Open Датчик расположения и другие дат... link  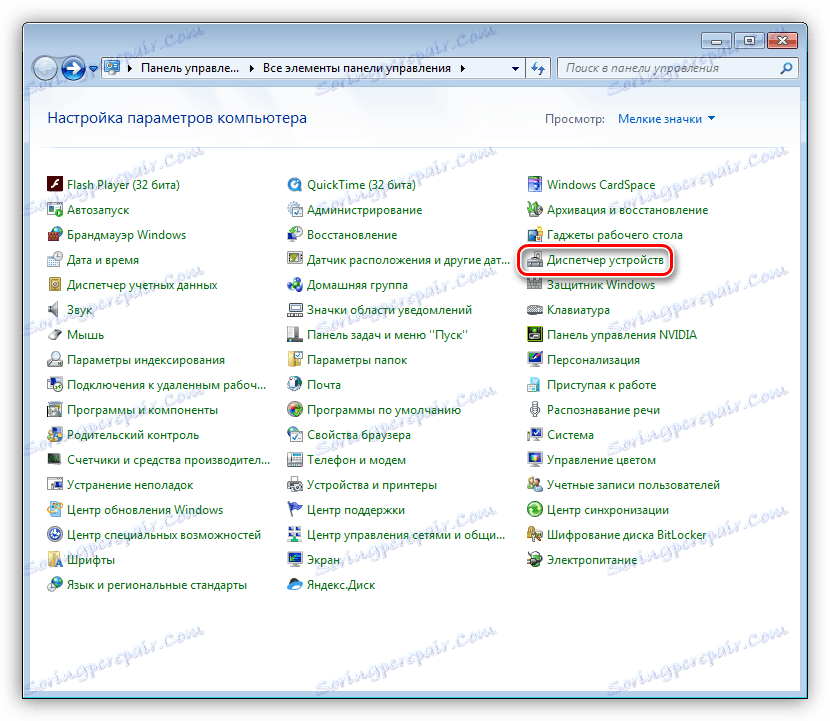pos(408,260)
